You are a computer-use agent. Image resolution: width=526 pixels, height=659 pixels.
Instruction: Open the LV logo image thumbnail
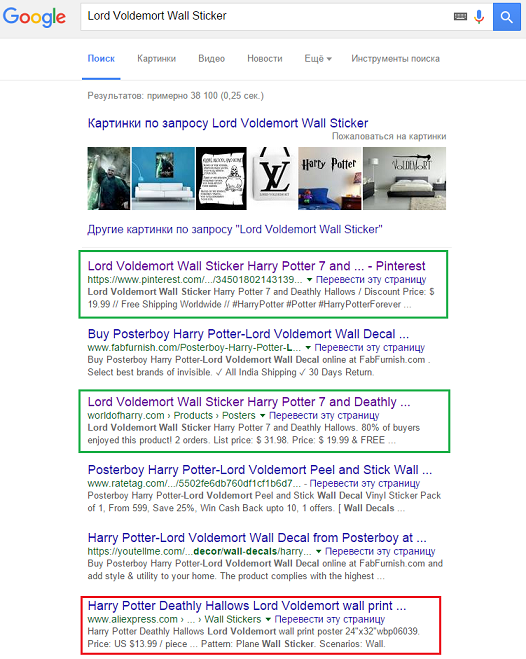[x=274, y=178]
